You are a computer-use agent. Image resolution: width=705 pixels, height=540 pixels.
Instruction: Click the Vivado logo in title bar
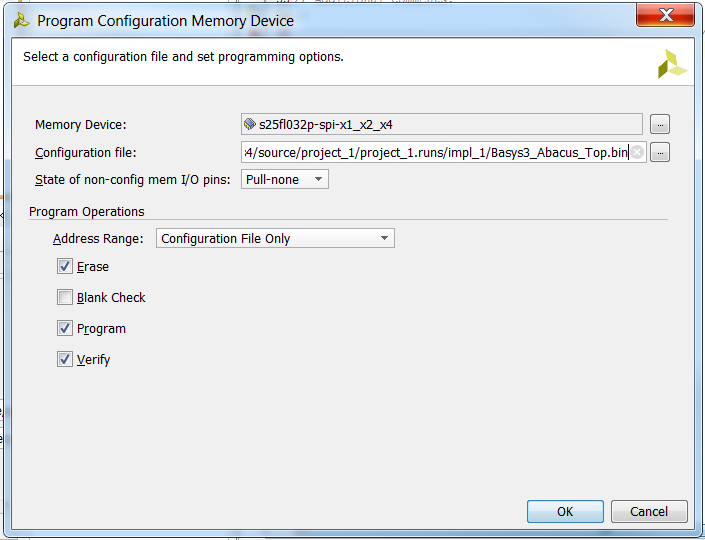[21, 21]
